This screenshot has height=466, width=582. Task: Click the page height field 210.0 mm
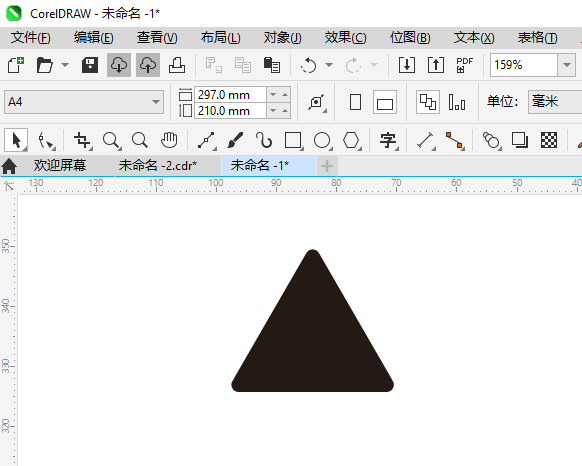(x=230, y=111)
